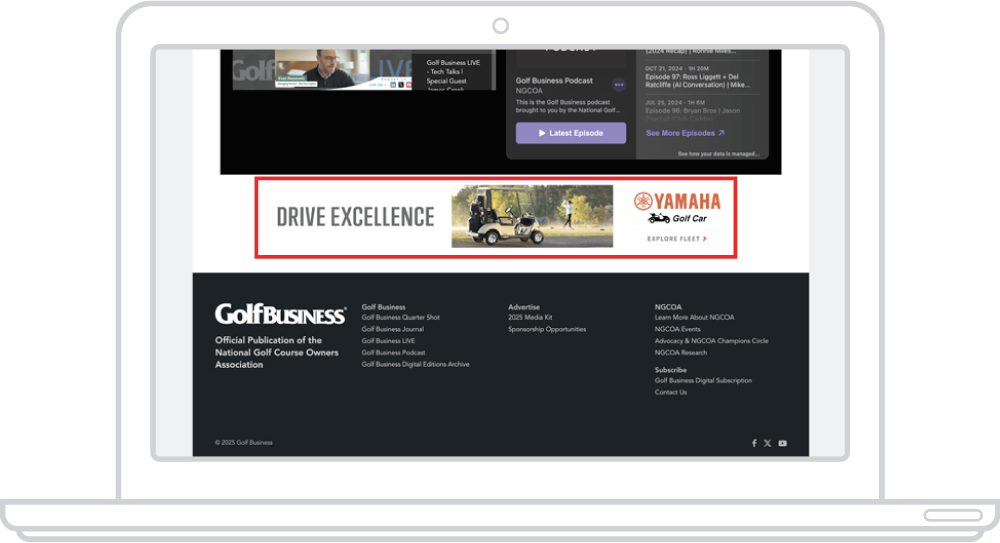The image size is (1000, 543).
Task: Click the podcast three-dots options icon
Action: pyautogui.click(x=619, y=84)
